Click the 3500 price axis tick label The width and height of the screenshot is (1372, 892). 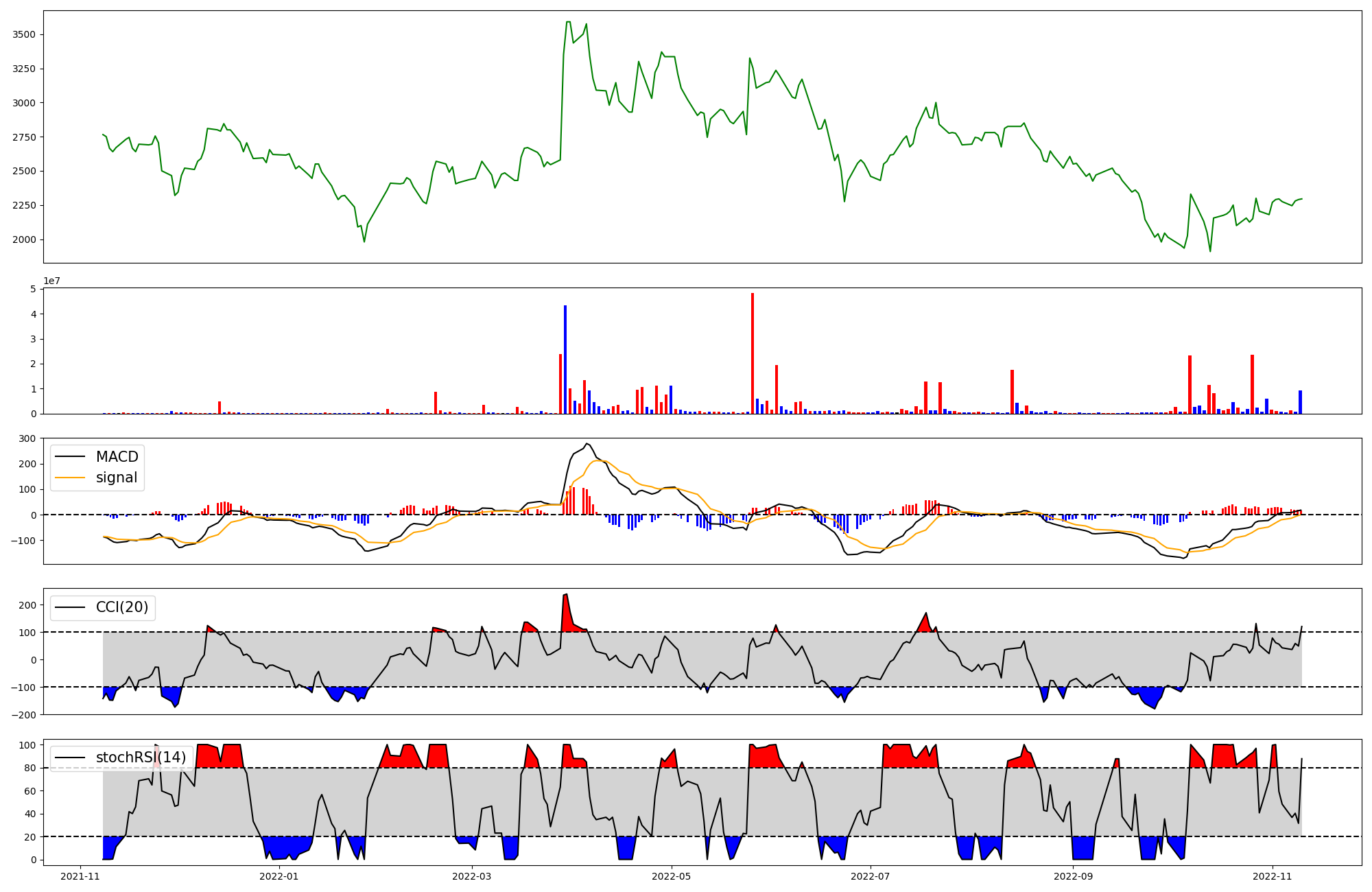tap(25, 35)
